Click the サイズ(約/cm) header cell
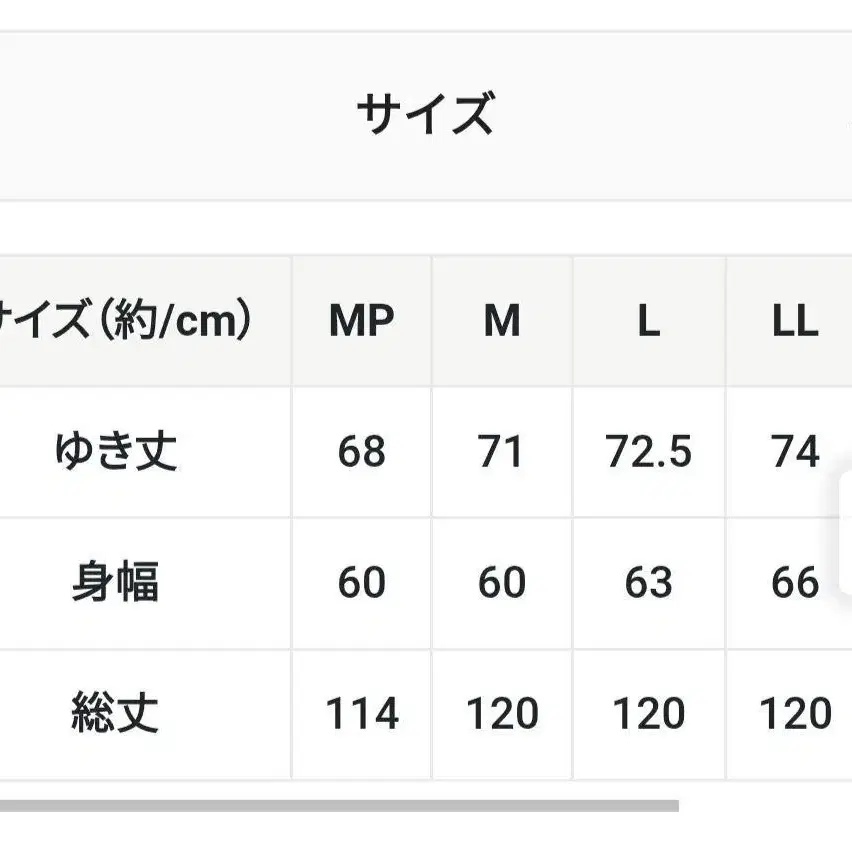The width and height of the screenshot is (852, 852). [125, 321]
